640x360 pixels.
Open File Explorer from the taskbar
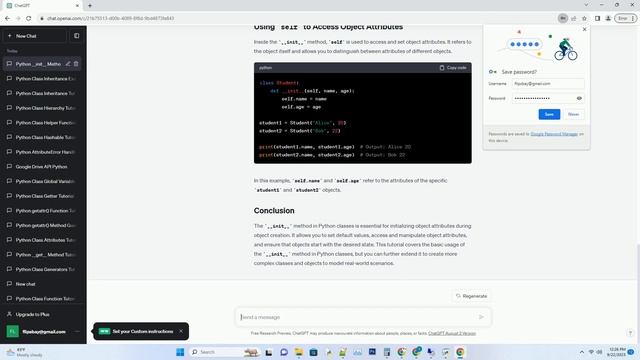pyautogui.click(x=299, y=352)
